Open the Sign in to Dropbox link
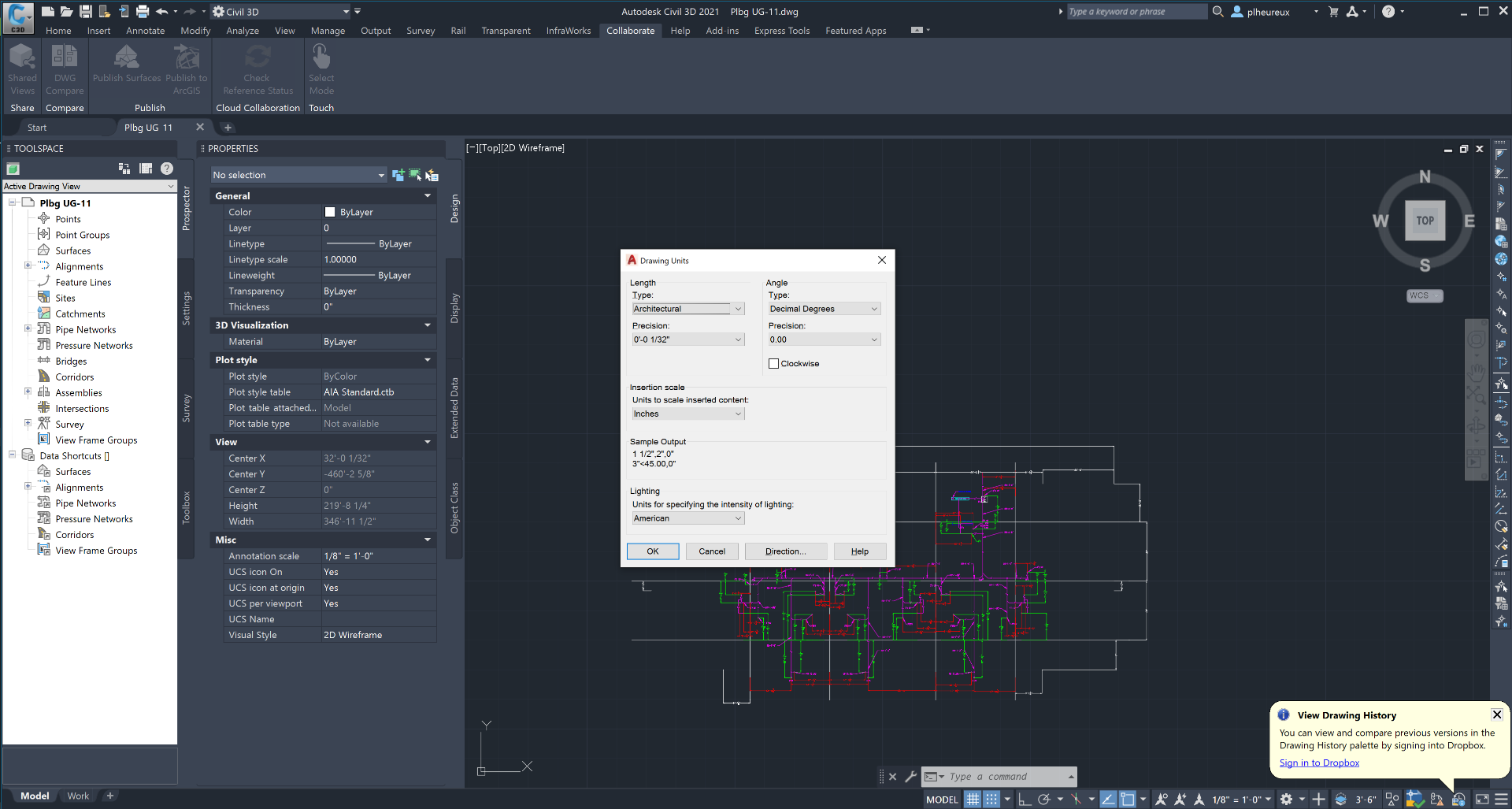Screen dimensions: 1512x809 [x=1319, y=763]
